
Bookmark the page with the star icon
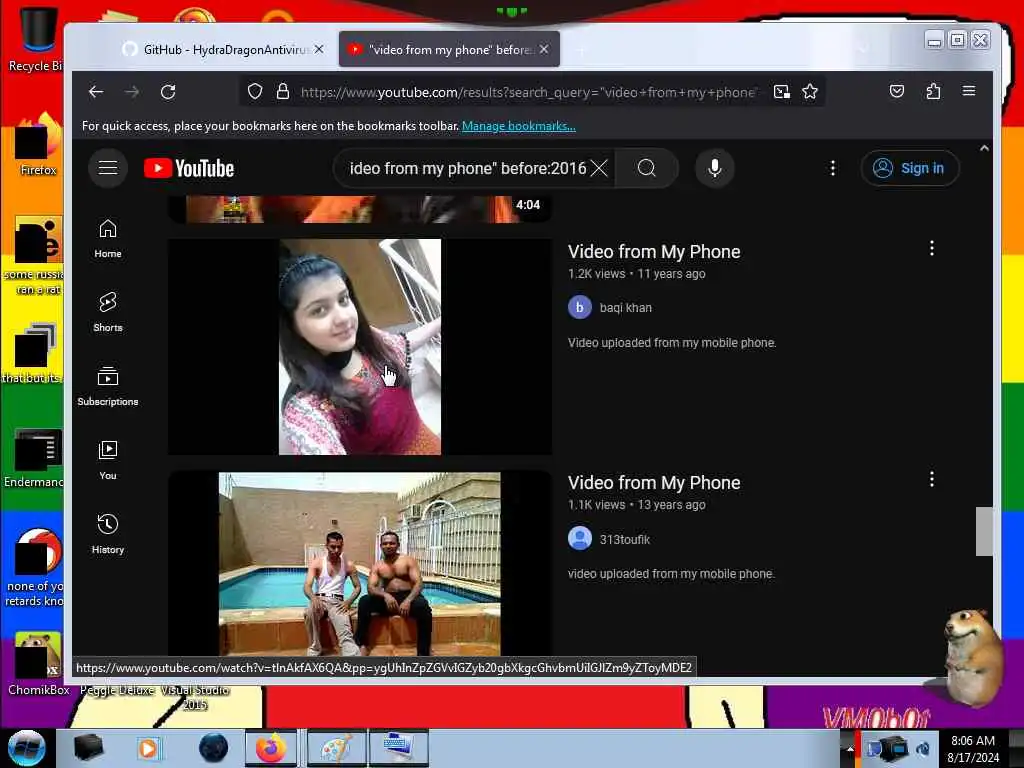coord(810,91)
